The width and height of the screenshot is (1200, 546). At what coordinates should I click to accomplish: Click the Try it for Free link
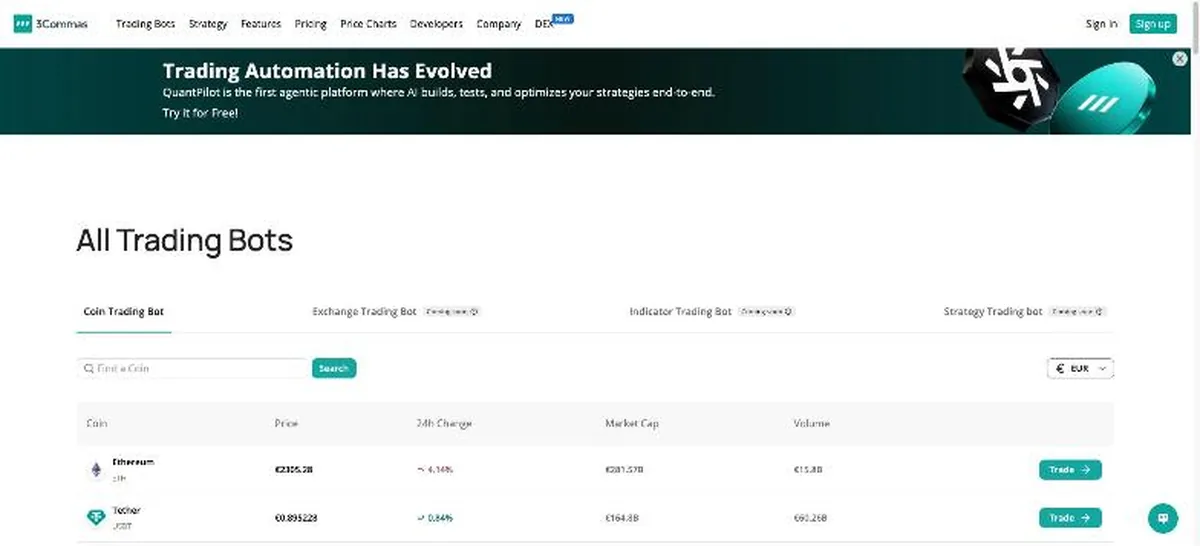[200, 113]
